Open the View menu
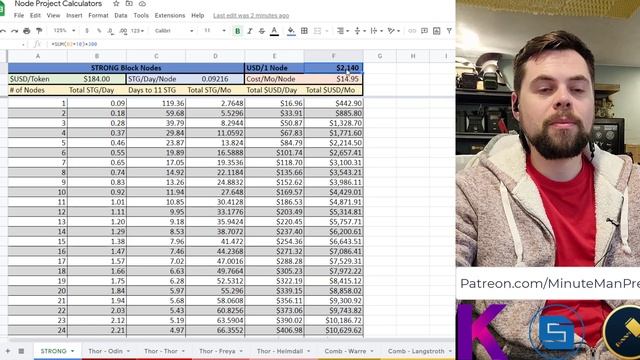This screenshot has width=640, height=360. [53, 16]
